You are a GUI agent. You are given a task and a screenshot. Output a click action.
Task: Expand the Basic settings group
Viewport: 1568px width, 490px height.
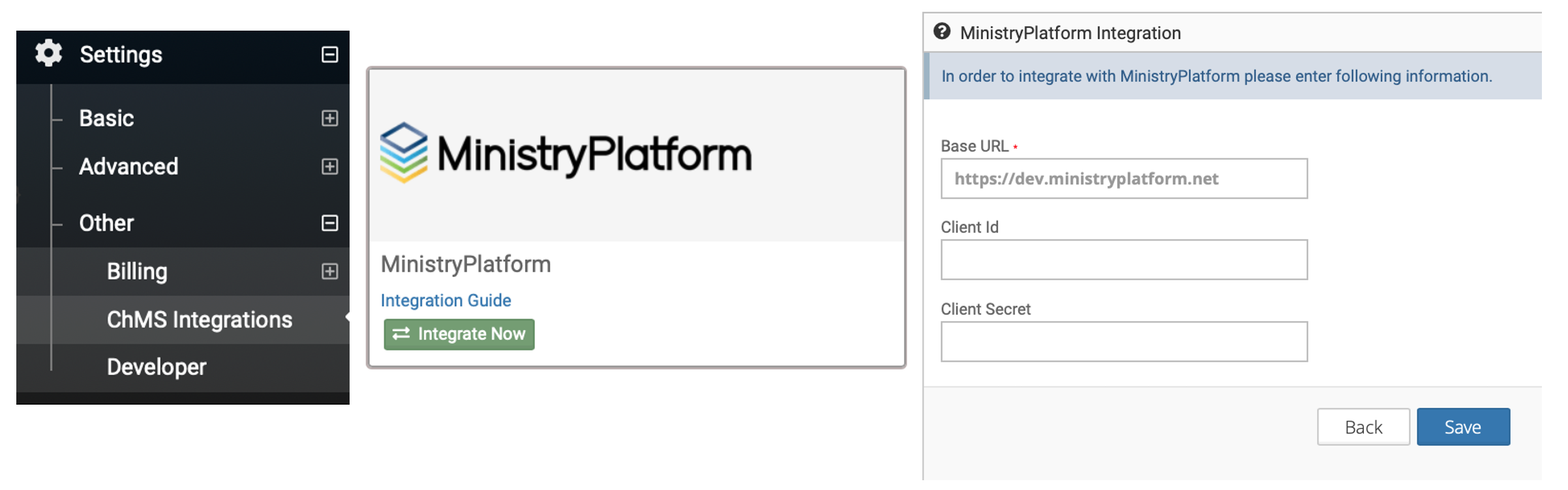pyautogui.click(x=330, y=118)
